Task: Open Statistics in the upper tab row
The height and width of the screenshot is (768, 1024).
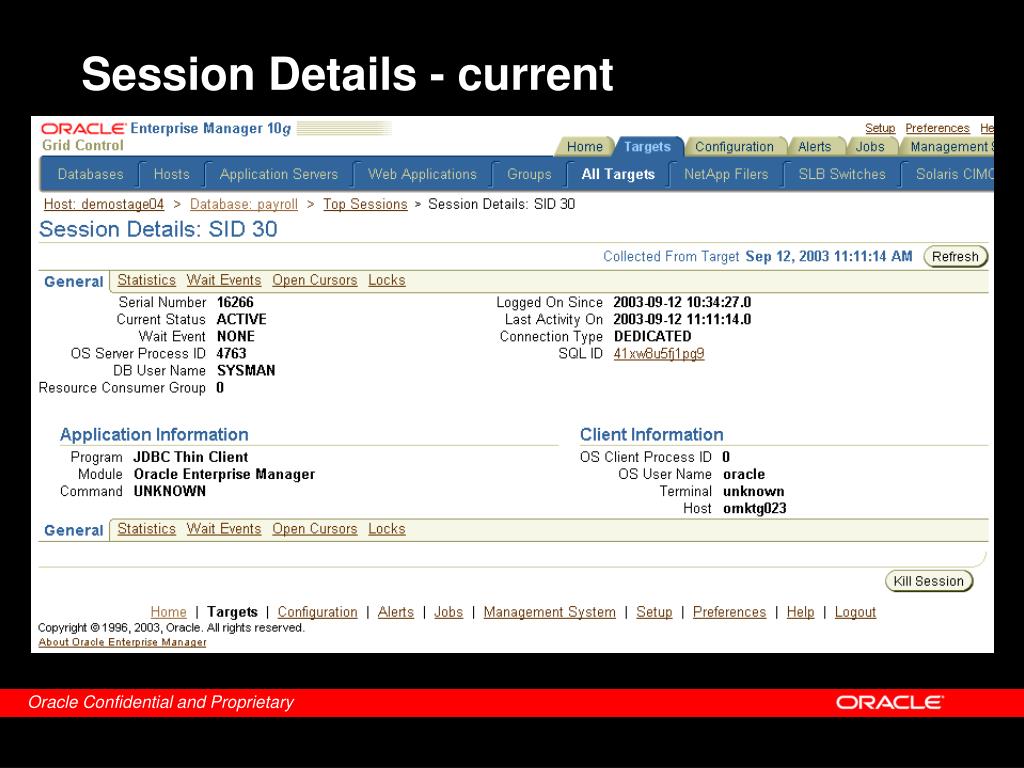Action: pyautogui.click(x=146, y=280)
